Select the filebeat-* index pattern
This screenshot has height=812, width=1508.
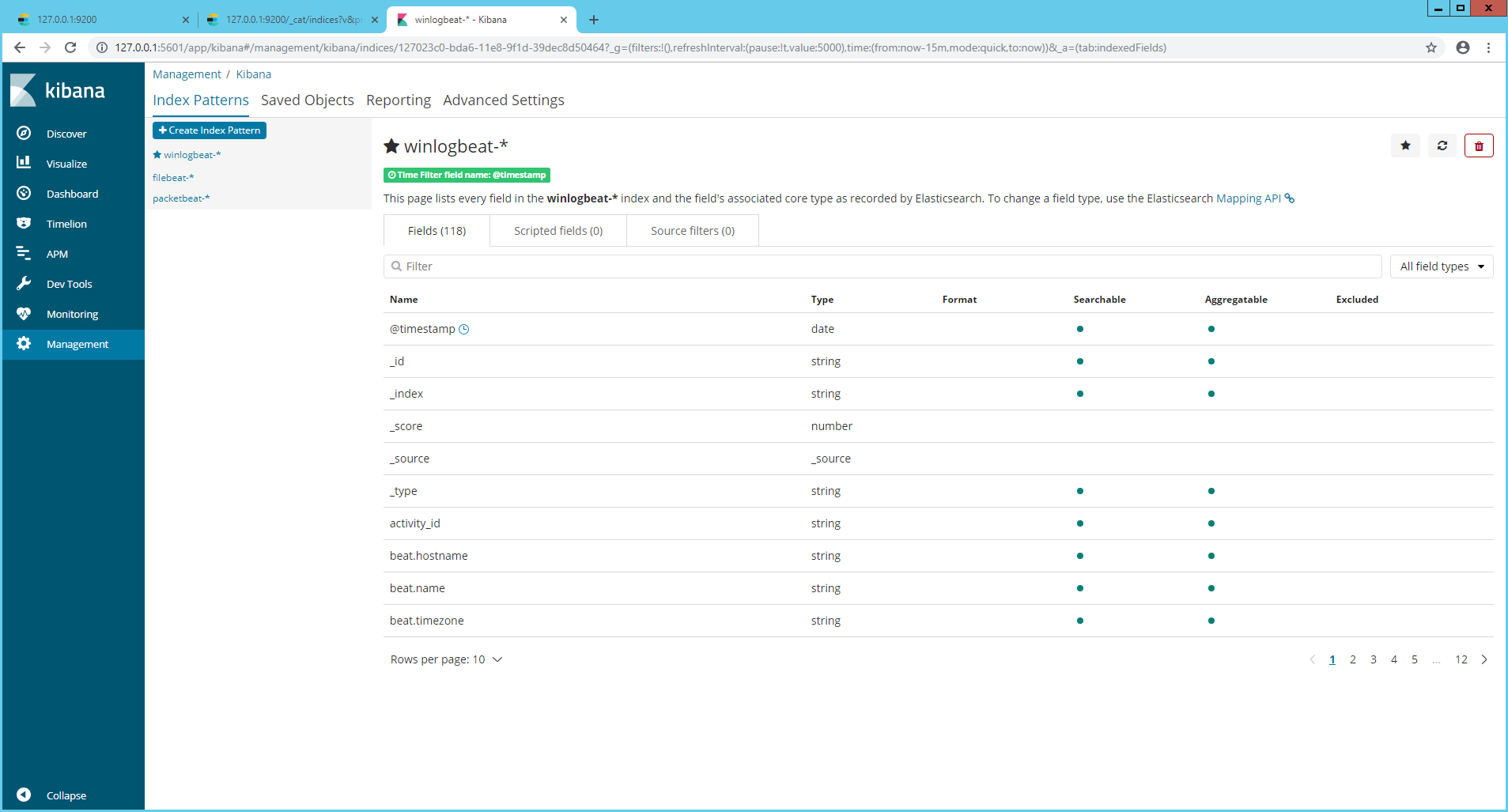click(173, 178)
